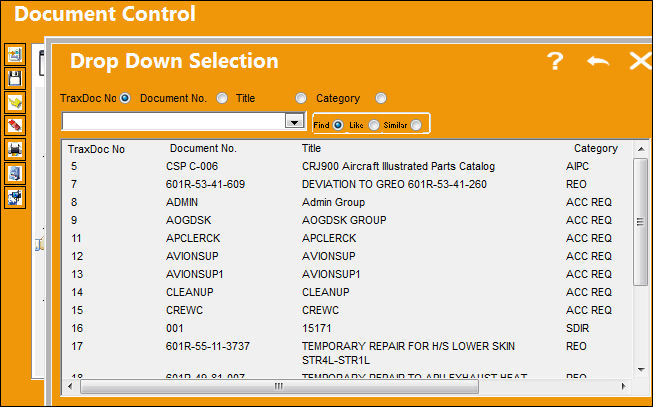Screen dimensions: 653x407
Task: Select the Document No. radio button
Action: (222, 98)
